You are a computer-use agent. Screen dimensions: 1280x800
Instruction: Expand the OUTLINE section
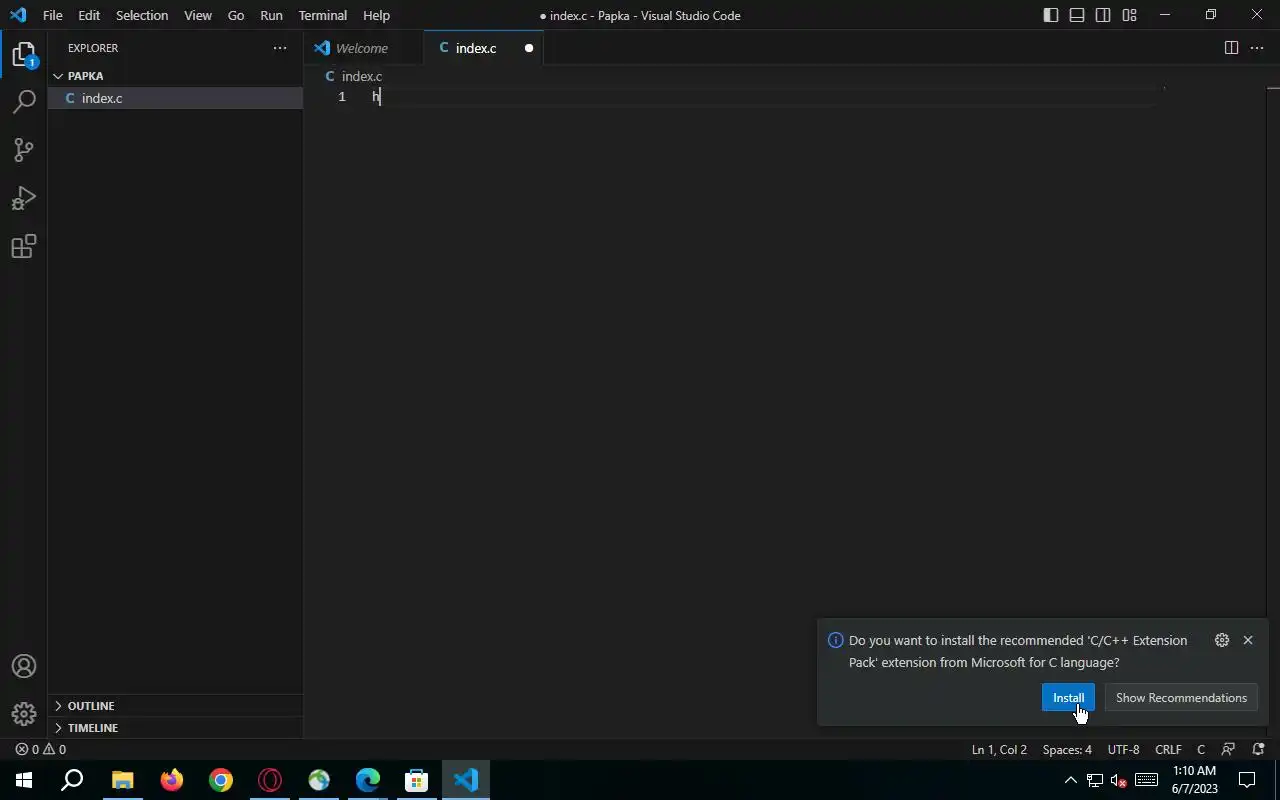click(x=175, y=706)
